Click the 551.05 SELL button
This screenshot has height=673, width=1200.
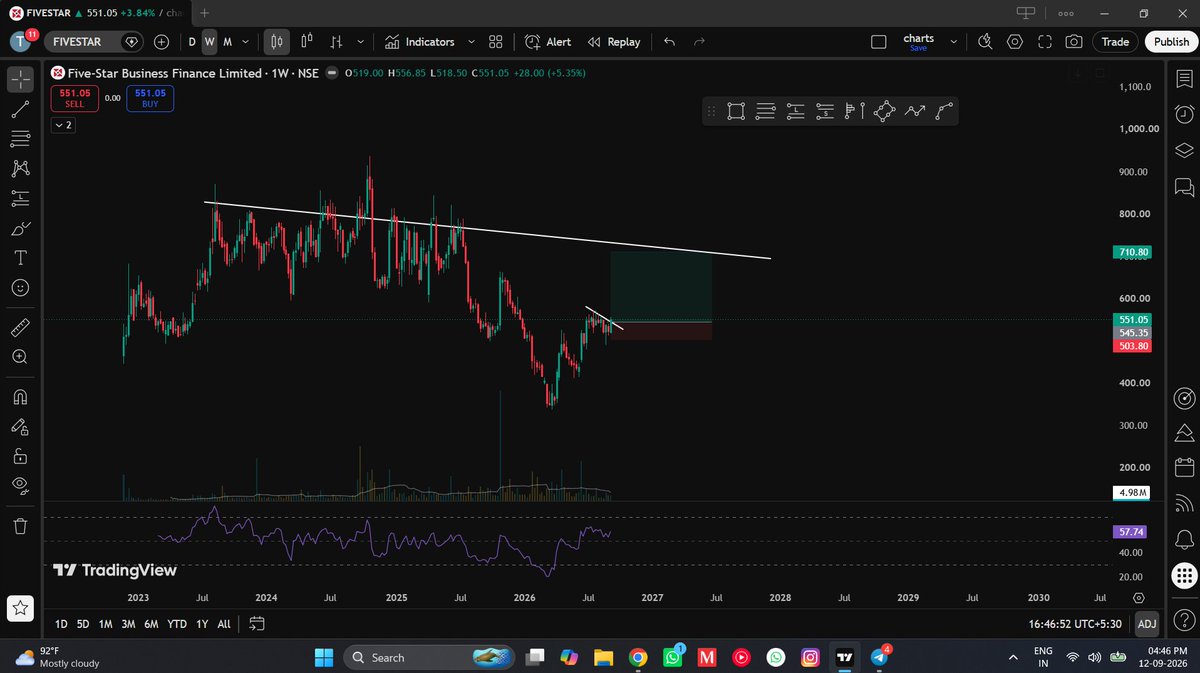point(75,98)
